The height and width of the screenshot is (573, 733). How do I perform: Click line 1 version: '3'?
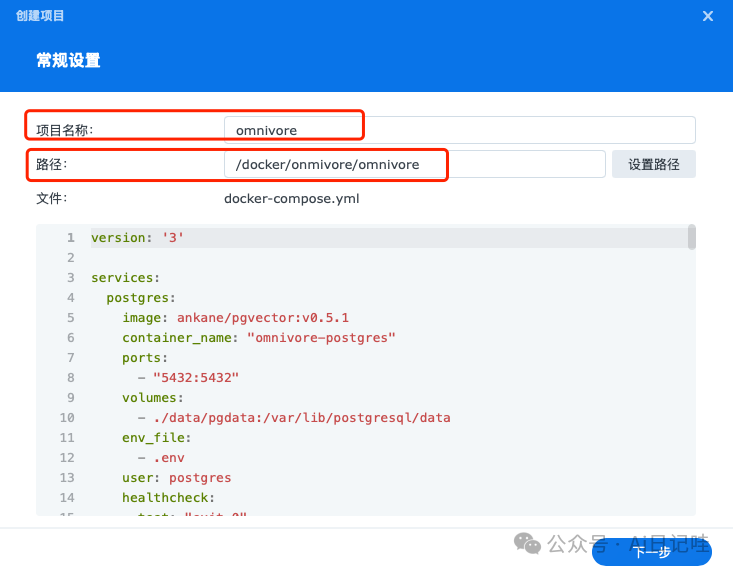[x=137, y=238]
